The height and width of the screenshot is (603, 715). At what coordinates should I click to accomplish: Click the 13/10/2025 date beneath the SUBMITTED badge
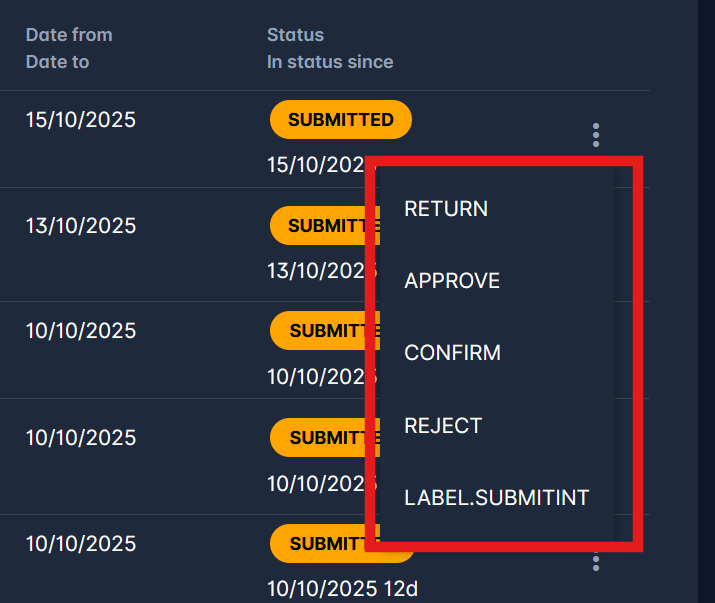(x=316, y=270)
